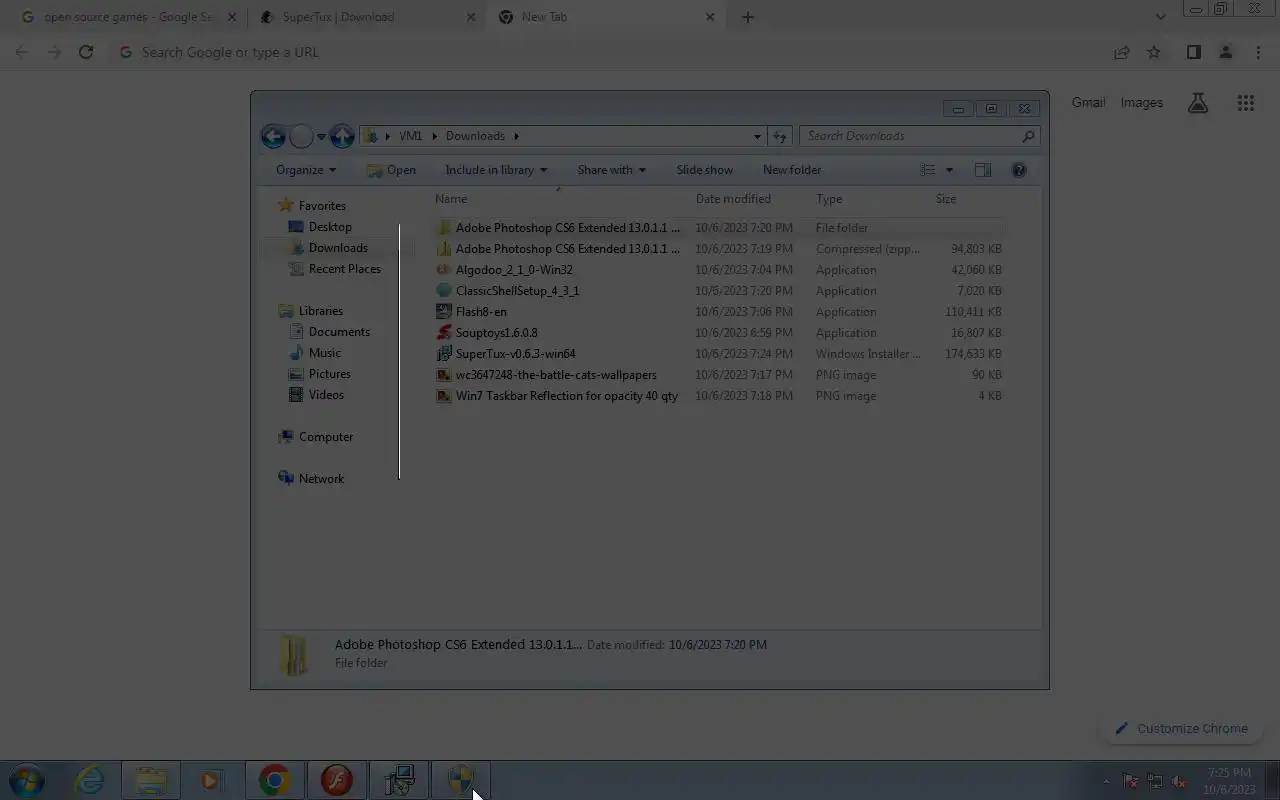Select the Flash8-en application icon
The height and width of the screenshot is (800, 1280).
tap(444, 312)
